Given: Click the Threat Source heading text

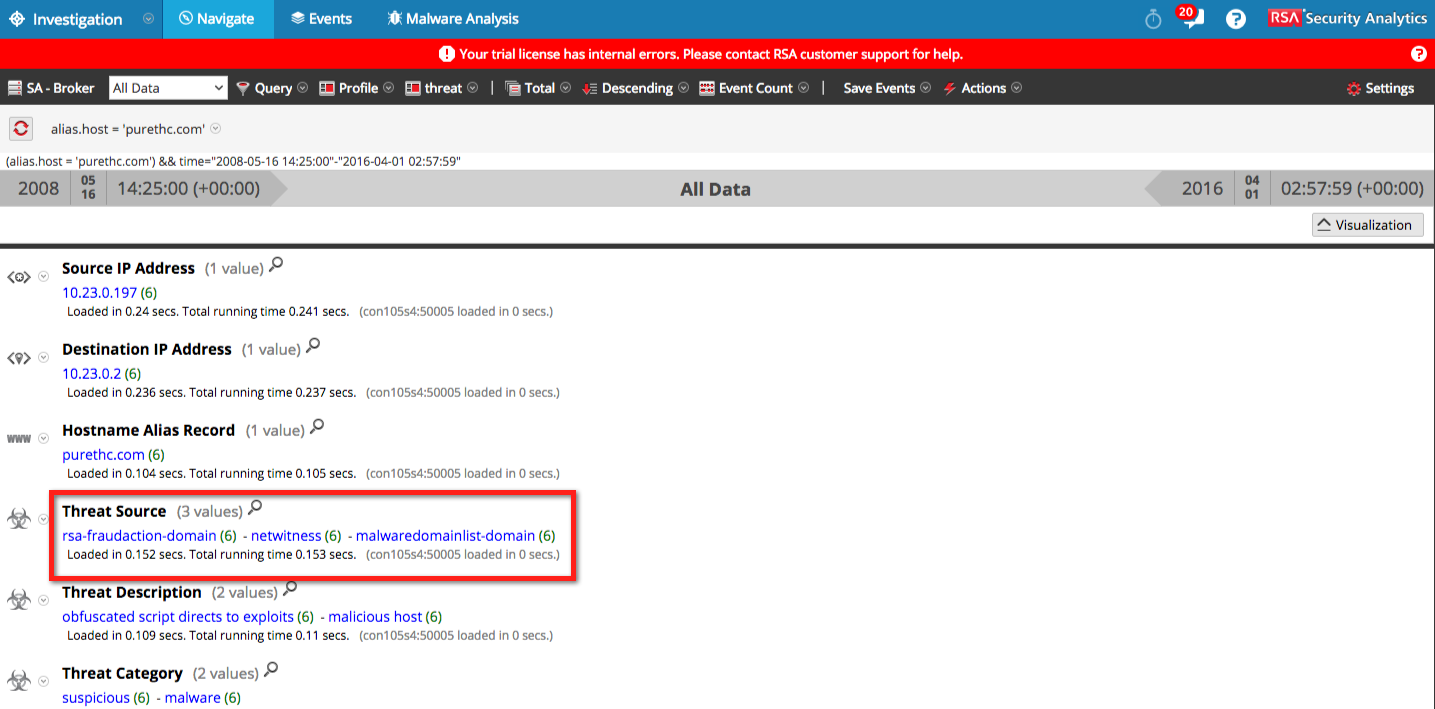Looking at the screenshot, I should pyautogui.click(x=114, y=511).
